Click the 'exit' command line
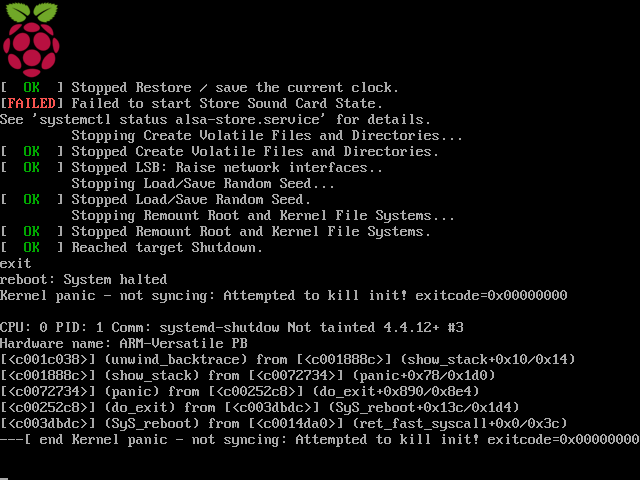Screen dimensions: 640x480 tap(16, 264)
